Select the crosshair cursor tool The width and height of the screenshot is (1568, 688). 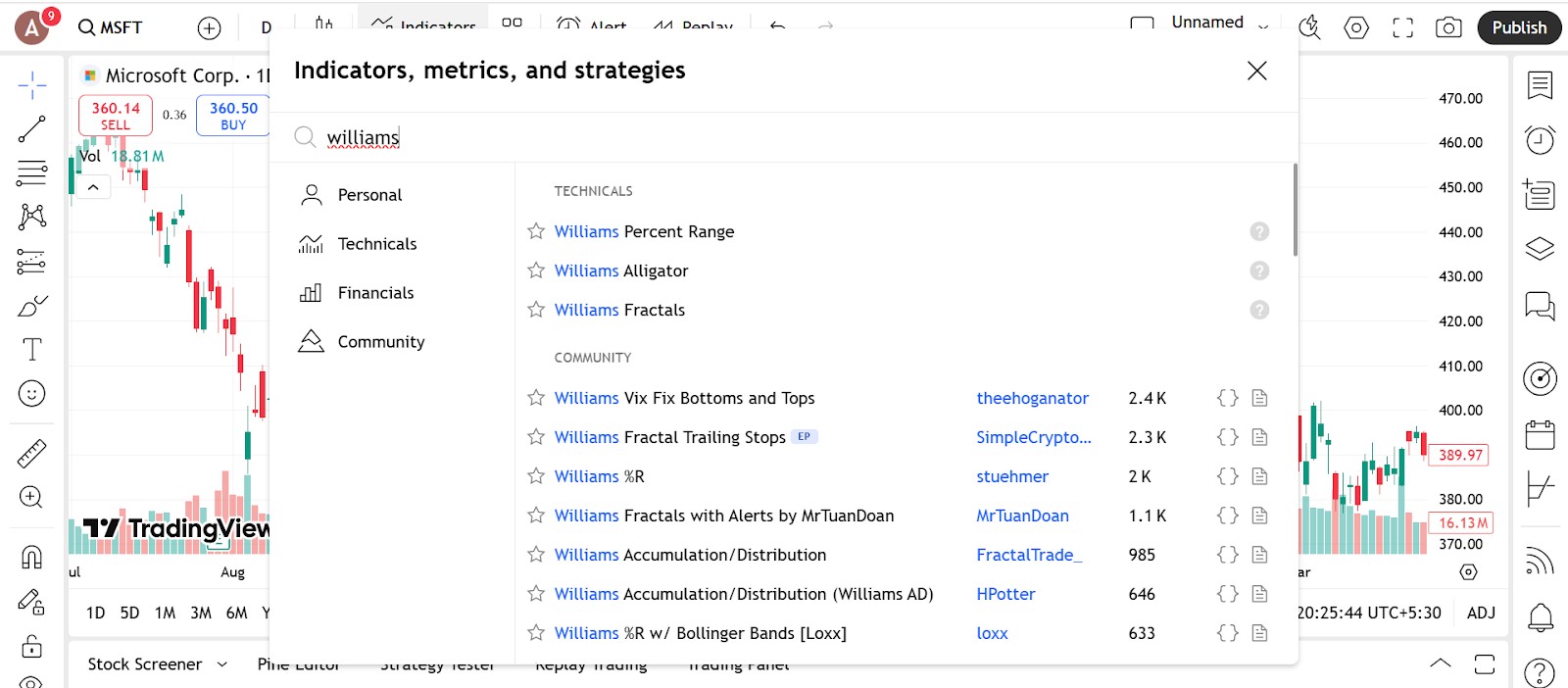[31, 85]
